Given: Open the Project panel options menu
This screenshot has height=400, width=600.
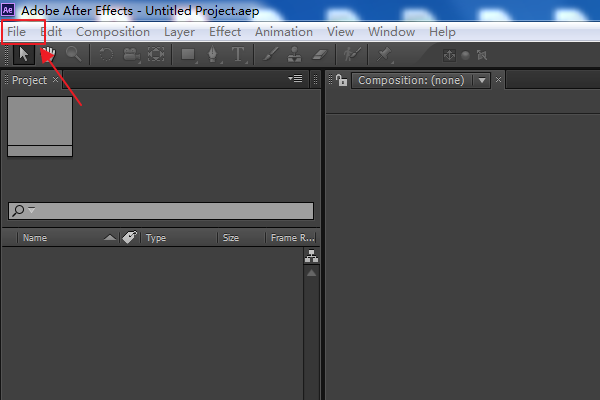Looking at the screenshot, I should (295, 78).
